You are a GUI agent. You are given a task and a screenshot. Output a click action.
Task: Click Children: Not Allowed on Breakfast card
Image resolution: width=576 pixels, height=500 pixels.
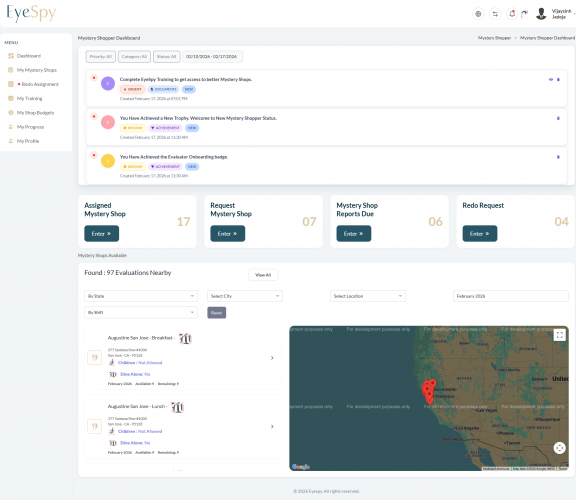click(140, 363)
